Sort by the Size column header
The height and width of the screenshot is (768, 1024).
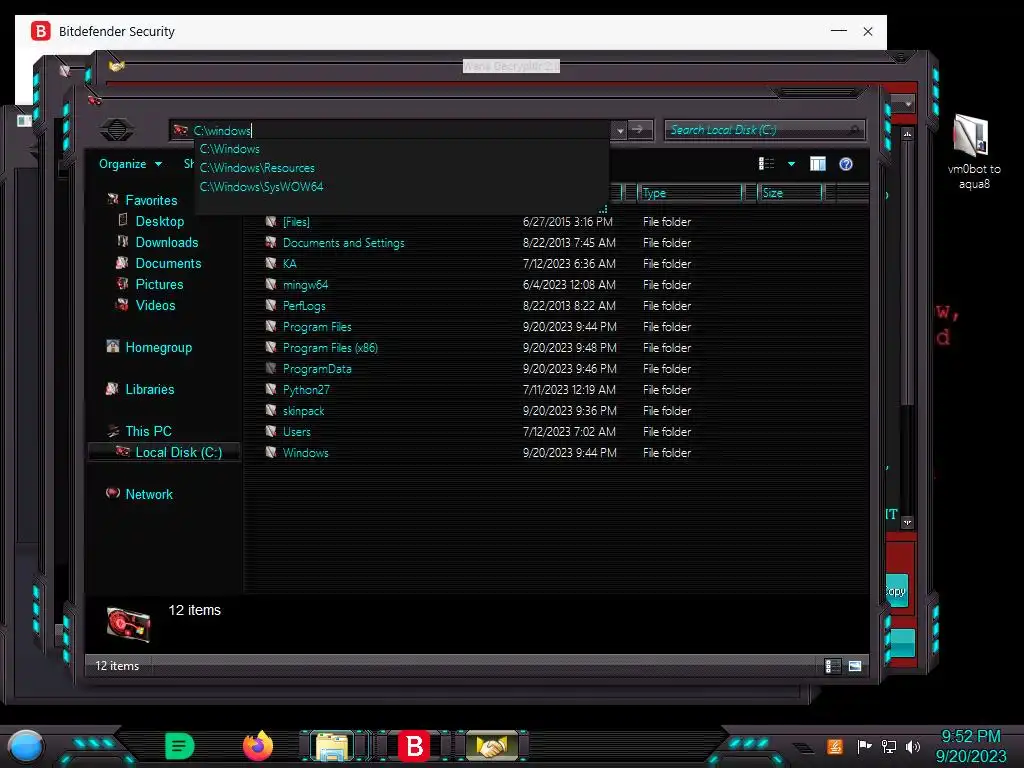pos(790,193)
